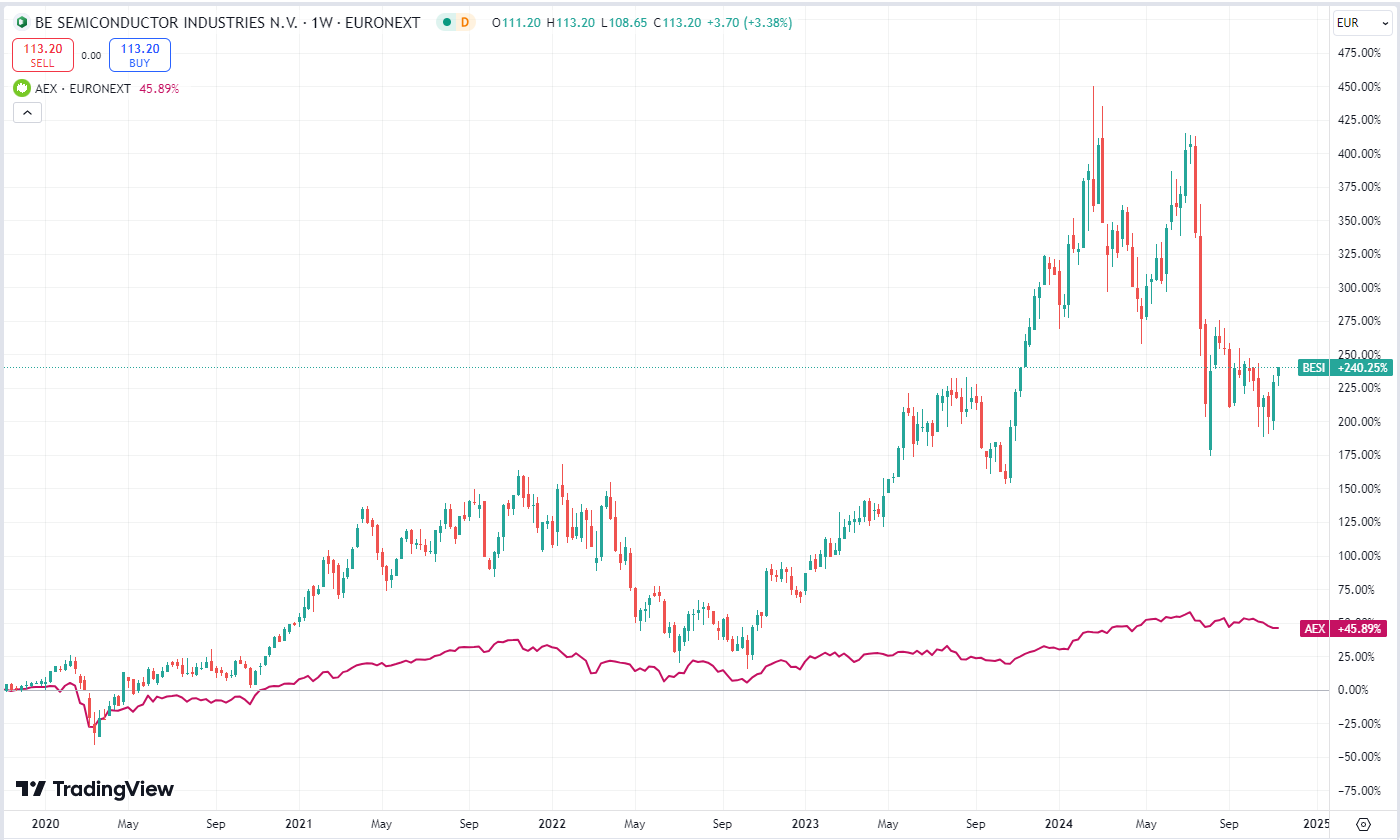Viewport: 1400px width, 840px height.
Task: Click the 113.20 BUY button
Action: (x=140, y=55)
